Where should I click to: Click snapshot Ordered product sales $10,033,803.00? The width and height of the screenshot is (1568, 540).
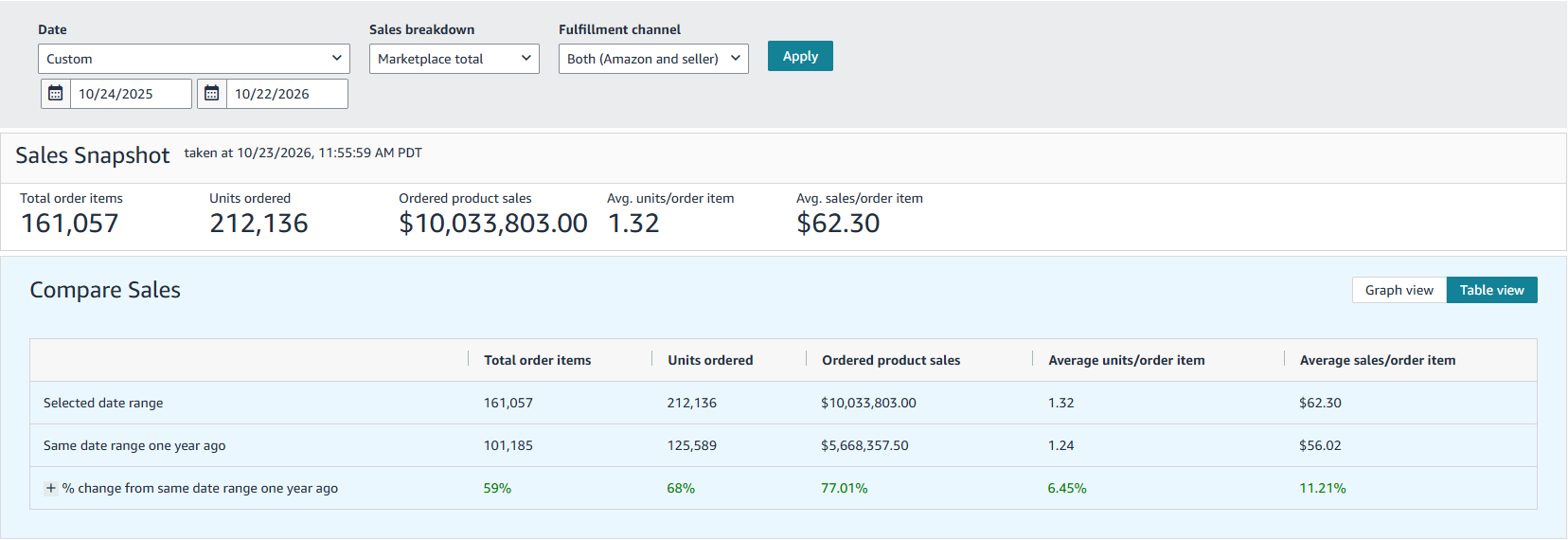pyautogui.click(x=493, y=224)
